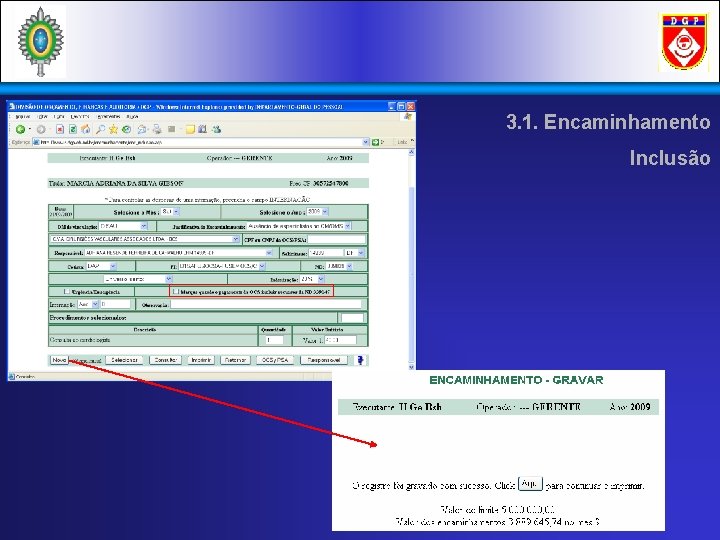Open the Destino dropdown

point(101,266)
